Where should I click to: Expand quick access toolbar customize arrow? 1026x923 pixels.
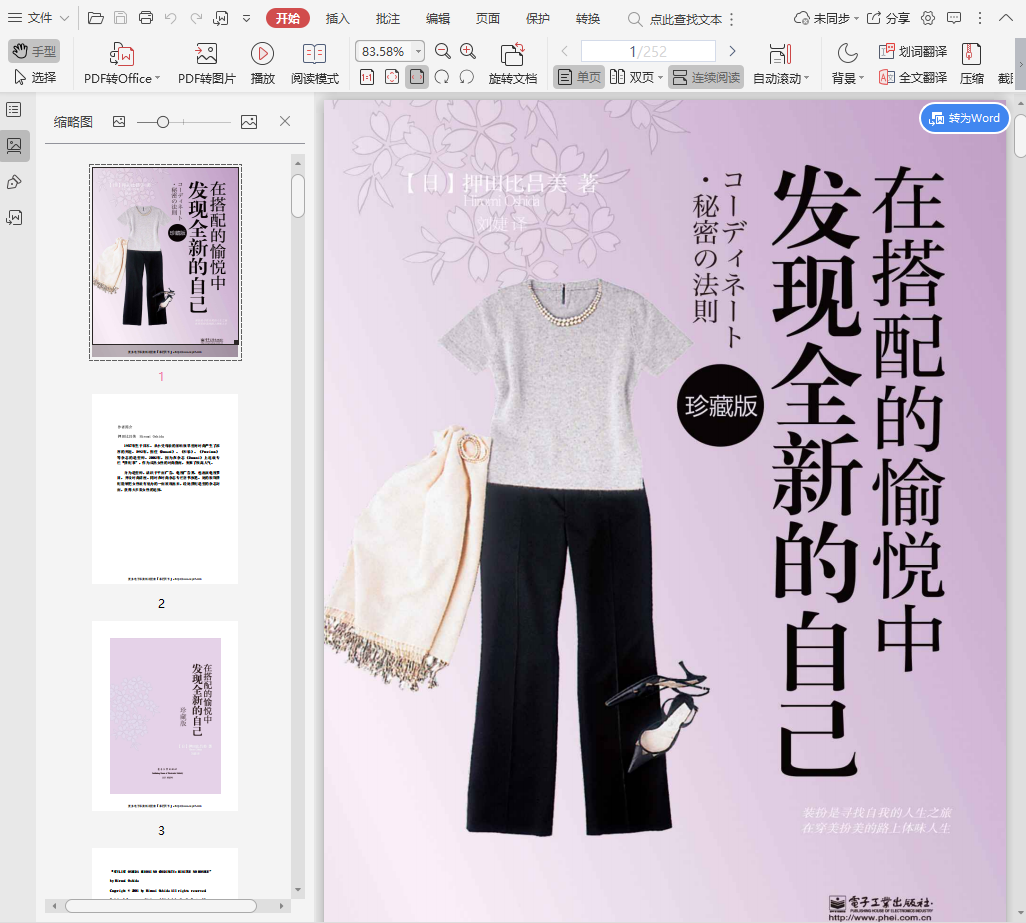246,18
